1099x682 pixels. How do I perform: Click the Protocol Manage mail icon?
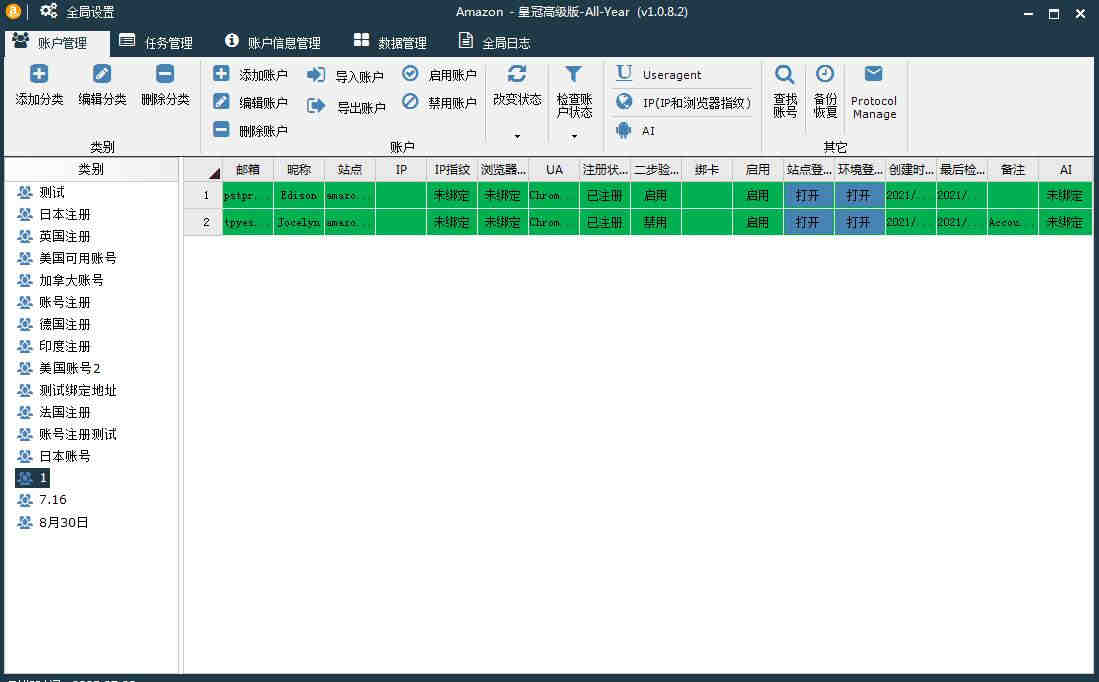coord(873,74)
